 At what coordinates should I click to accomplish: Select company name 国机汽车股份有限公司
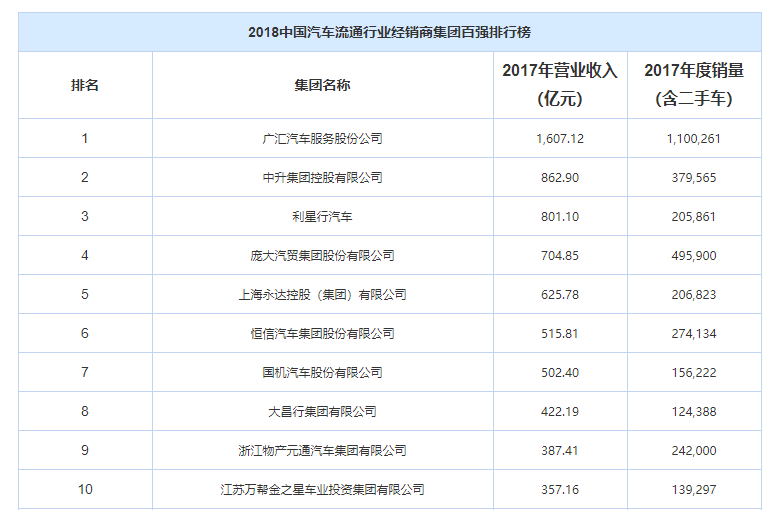(322, 373)
